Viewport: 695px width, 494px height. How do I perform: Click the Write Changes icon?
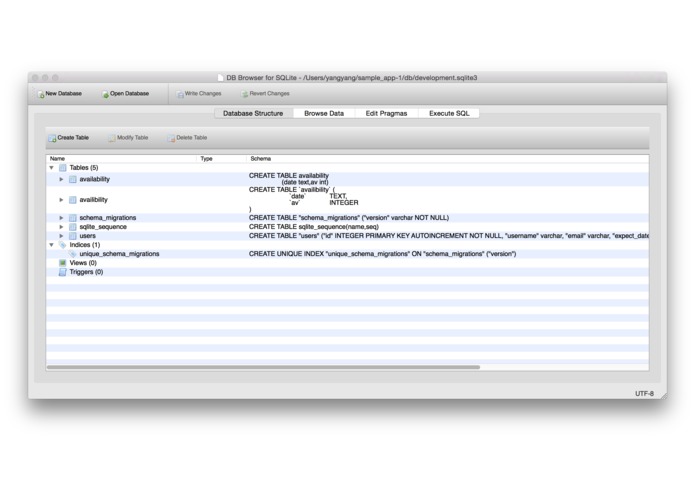tap(180, 94)
